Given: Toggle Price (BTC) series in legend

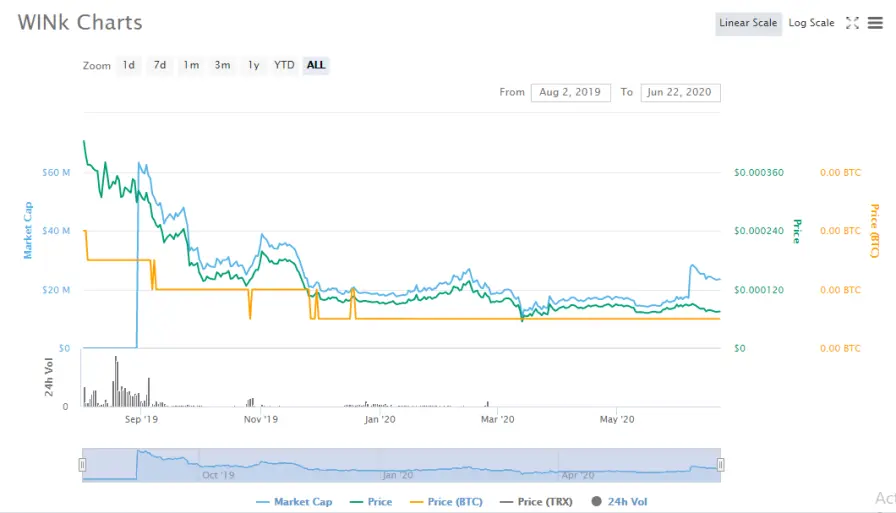Looking at the screenshot, I should [x=446, y=502].
